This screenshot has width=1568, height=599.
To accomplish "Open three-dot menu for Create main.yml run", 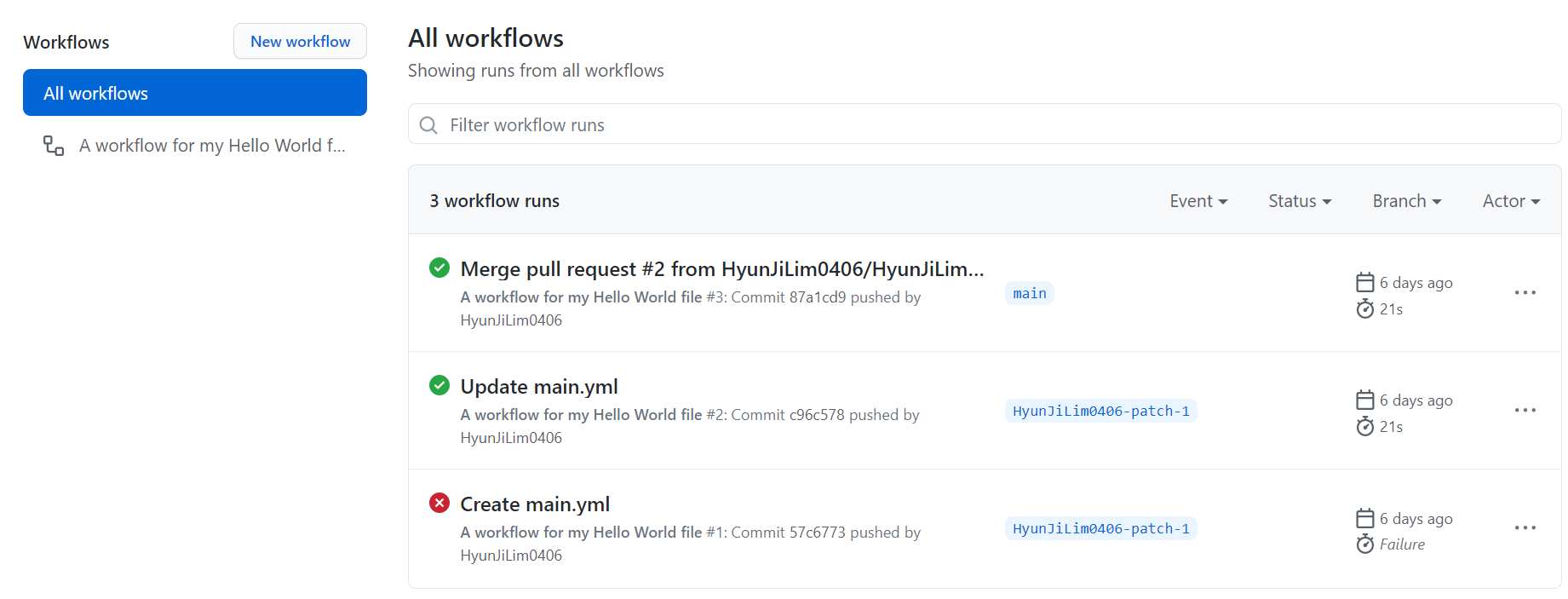I will (1525, 527).
